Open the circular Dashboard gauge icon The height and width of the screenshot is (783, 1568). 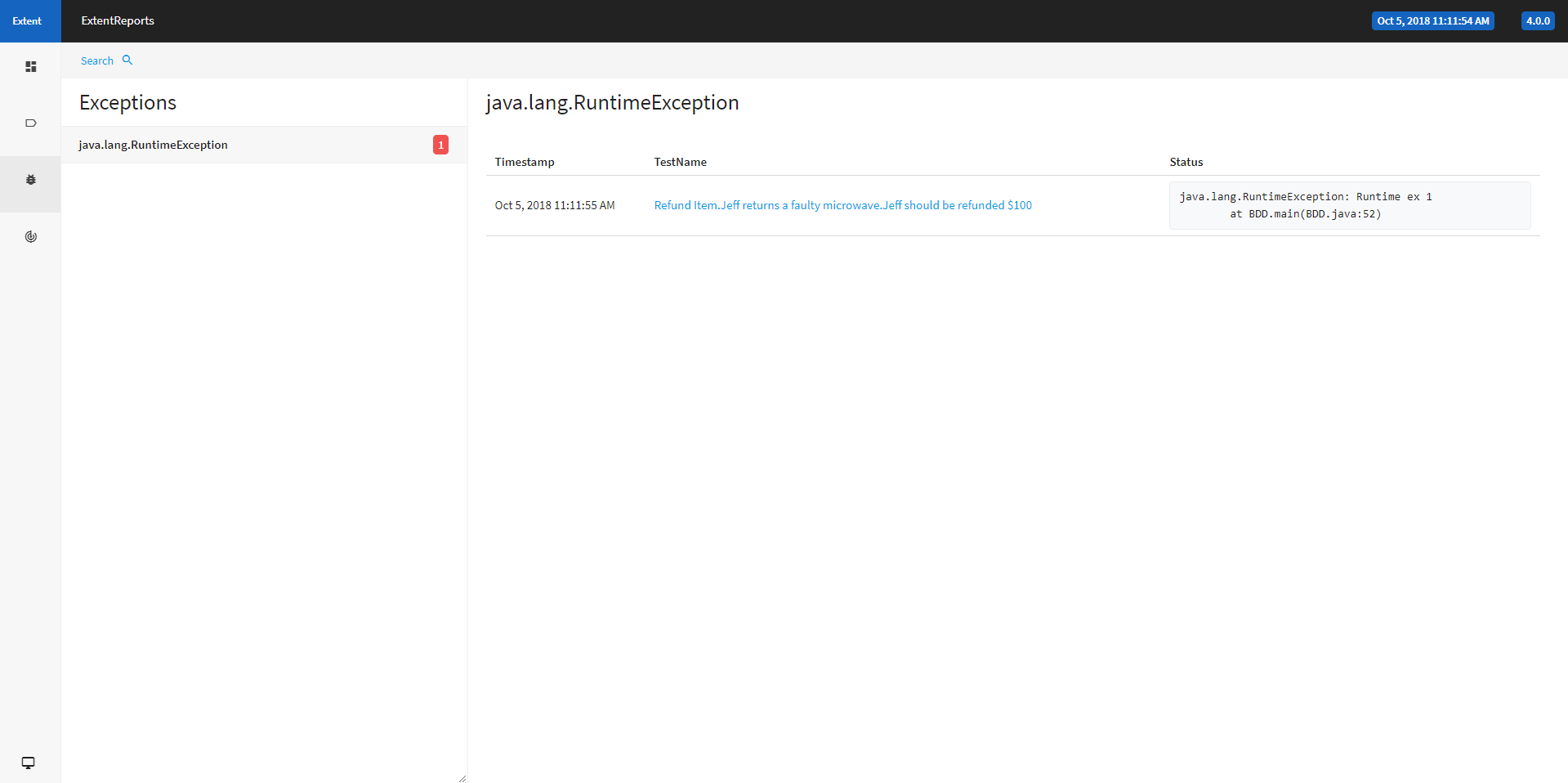click(x=30, y=237)
